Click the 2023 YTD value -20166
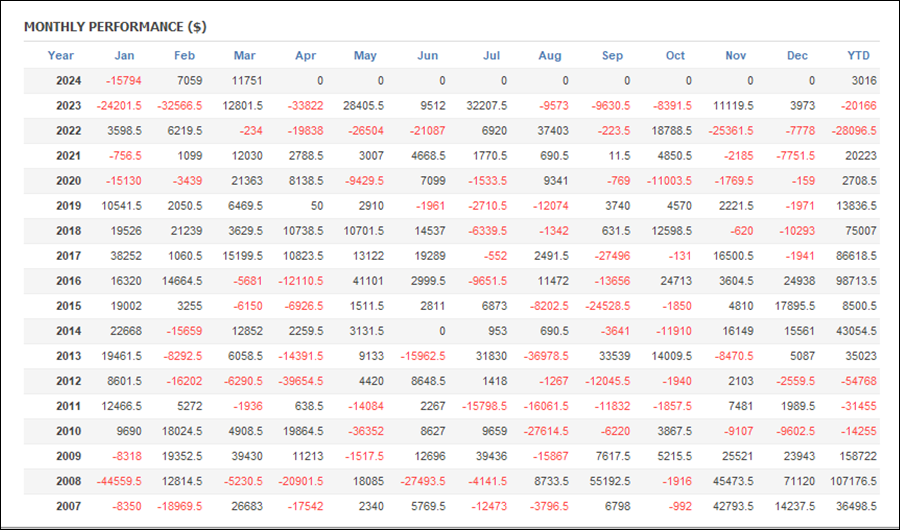Image resolution: width=900 pixels, height=530 pixels. 859,106
